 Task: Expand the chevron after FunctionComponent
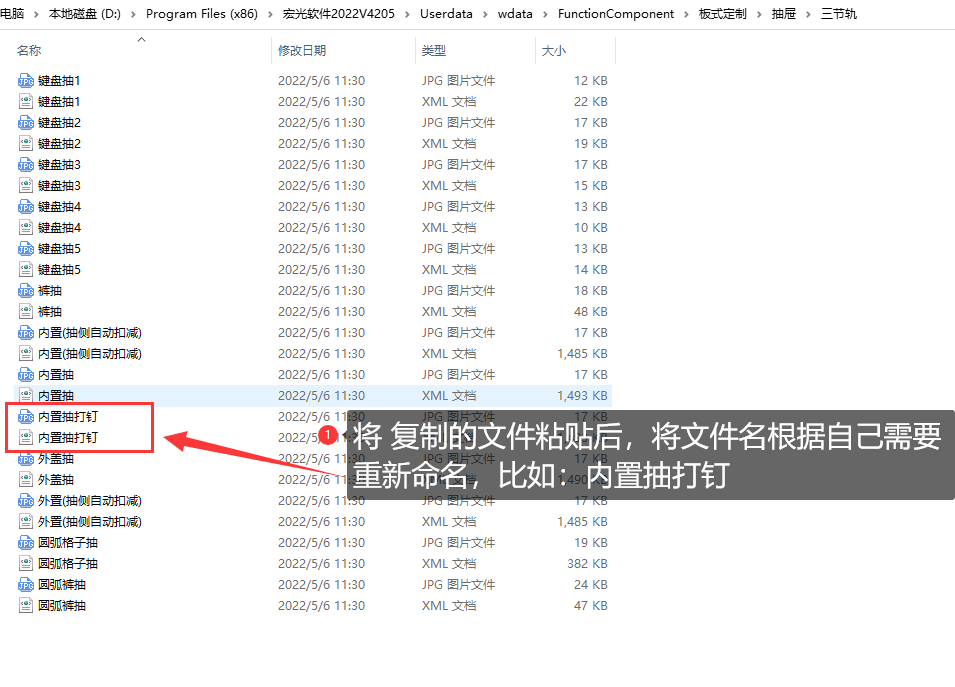point(686,14)
